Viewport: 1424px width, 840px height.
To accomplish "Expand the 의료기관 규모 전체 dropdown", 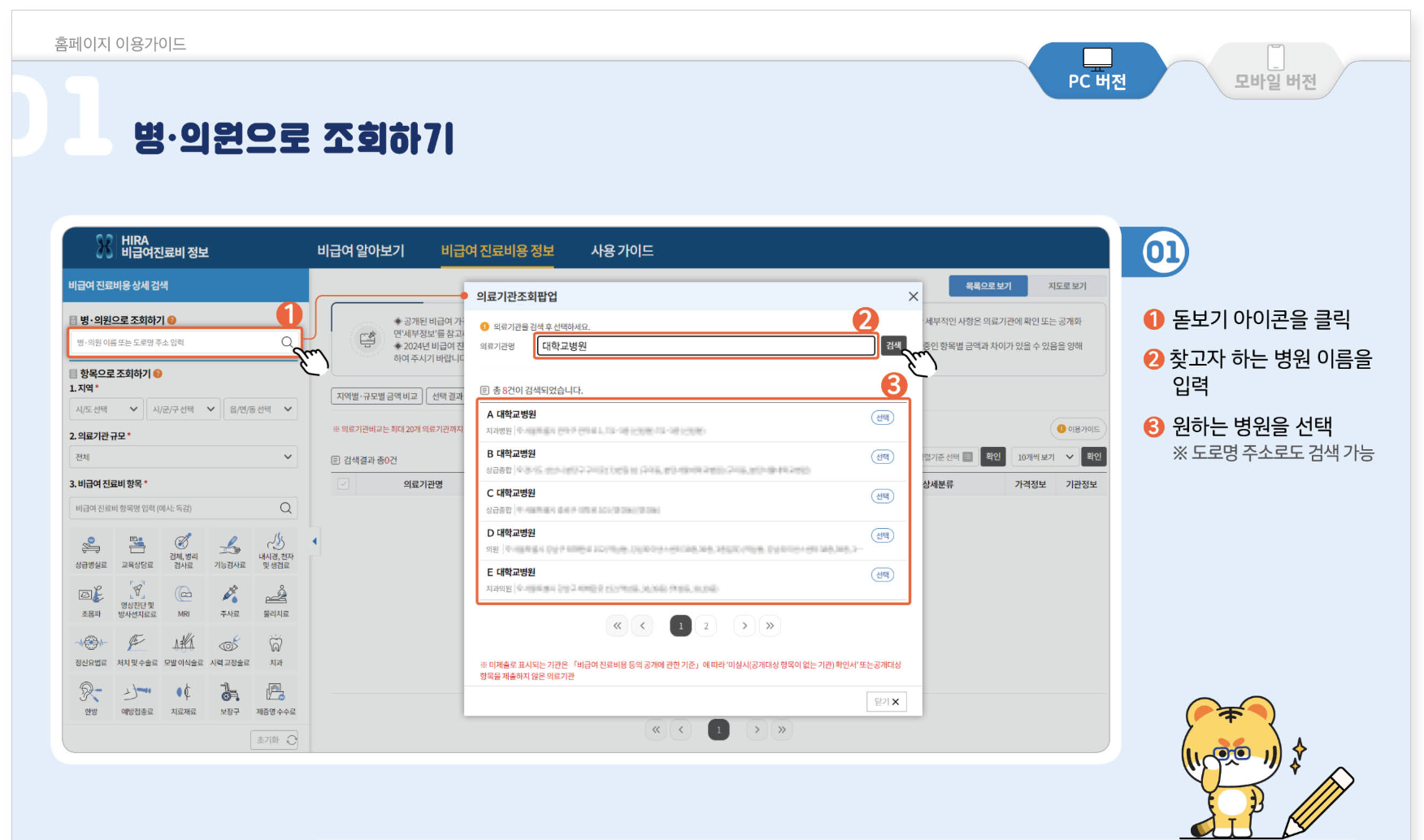I will [x=184, y=457].
